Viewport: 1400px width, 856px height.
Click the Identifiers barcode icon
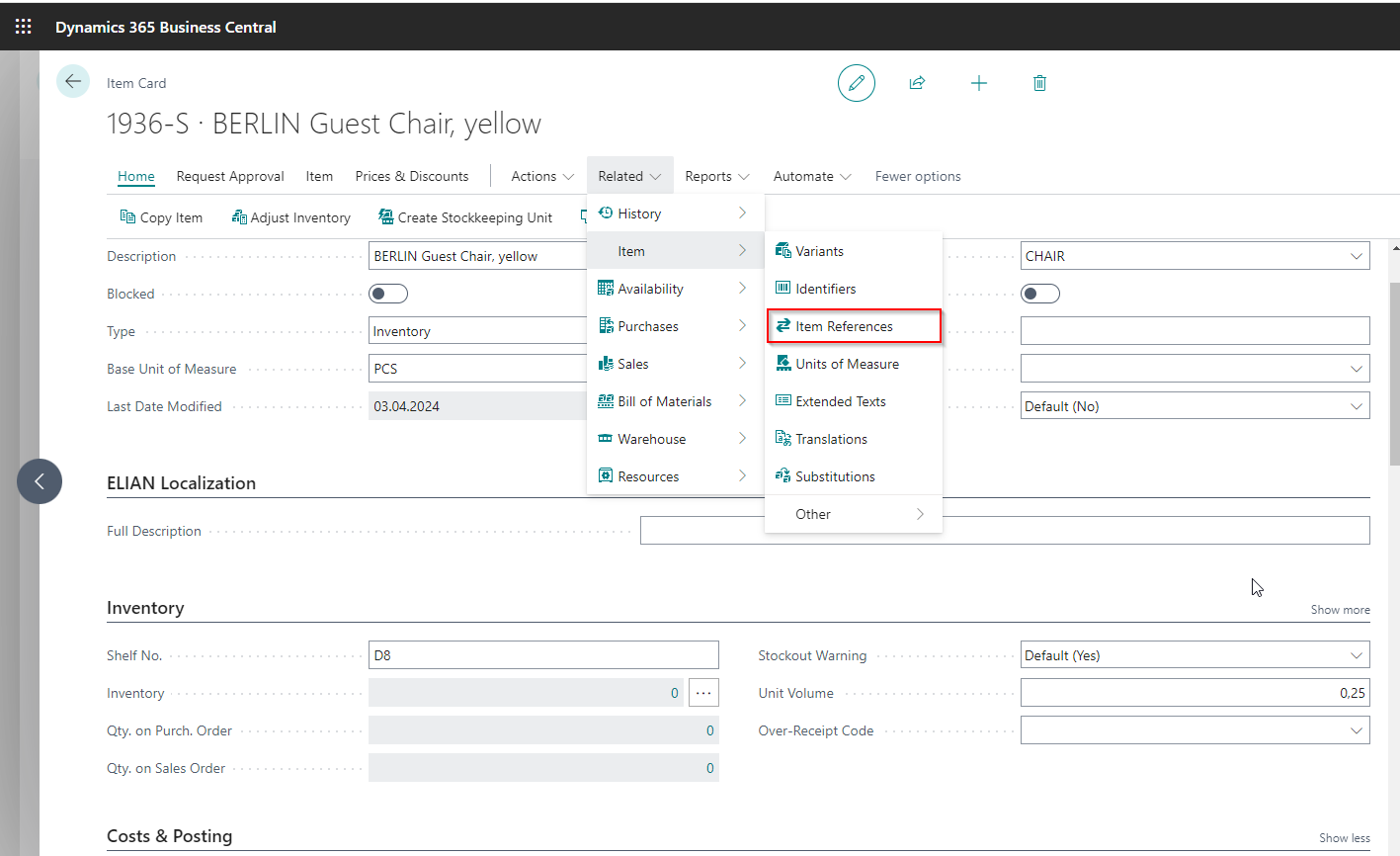coord(783,288)
